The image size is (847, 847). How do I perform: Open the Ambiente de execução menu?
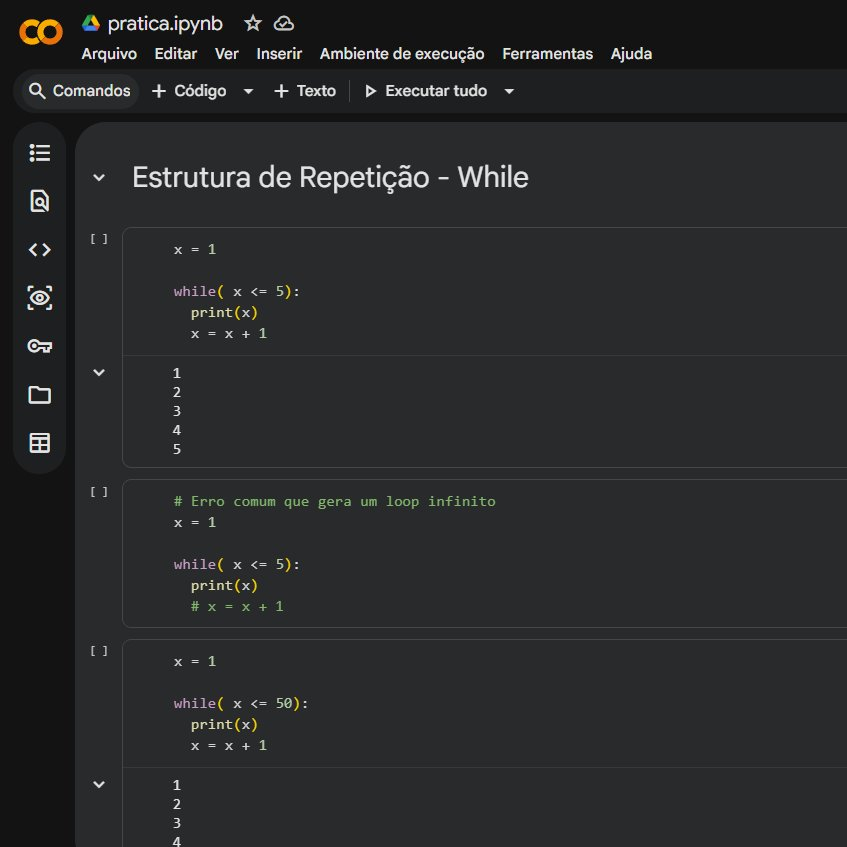coord(402,54)
